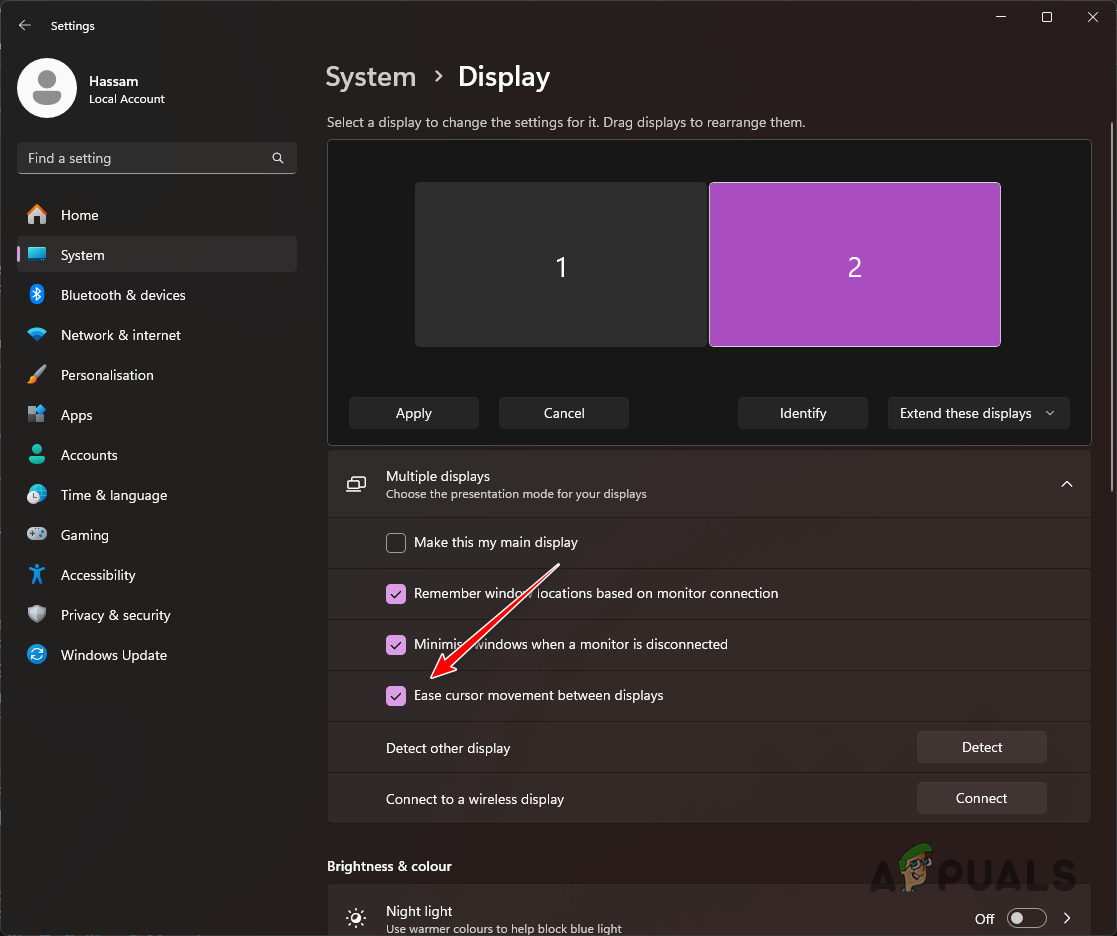The image size is (1117, 936).
Task: Expand Night light settings with the chevron
Action: point(1066,917)
